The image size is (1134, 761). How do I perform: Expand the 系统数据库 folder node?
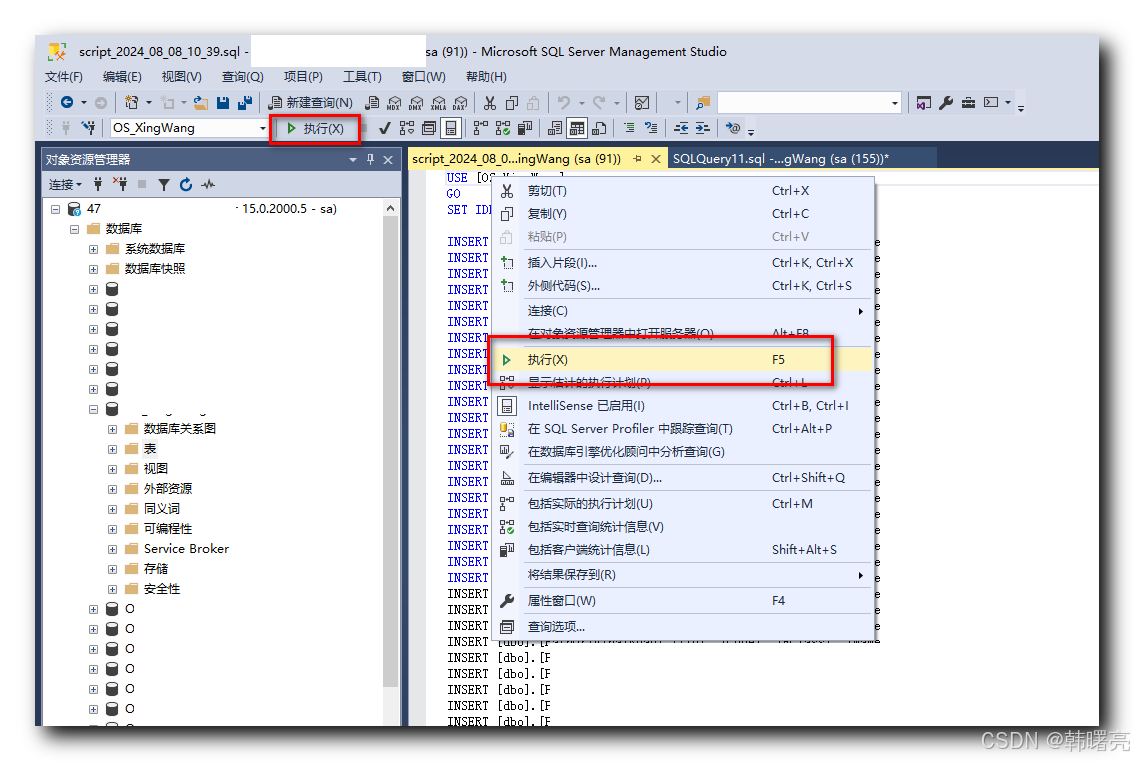click(93, 249)
